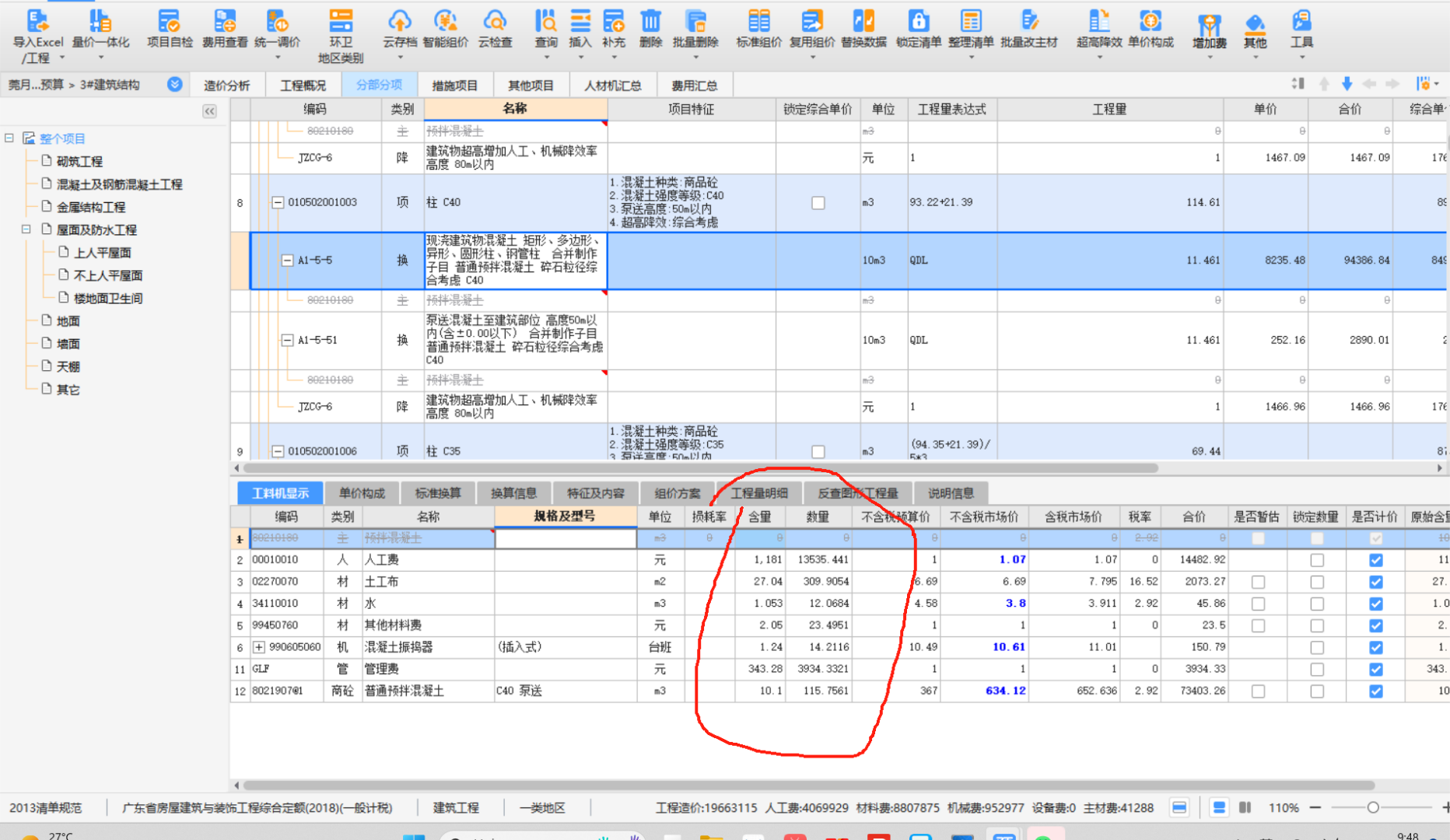Launch 智能组价 smart pricing
Viewport: 1450px width, 840px height.
(445, 30)
